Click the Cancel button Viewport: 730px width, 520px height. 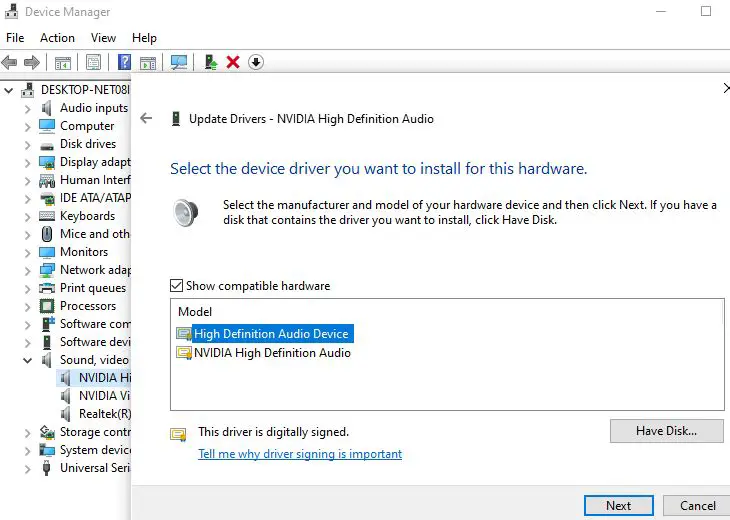pos(697,506)
